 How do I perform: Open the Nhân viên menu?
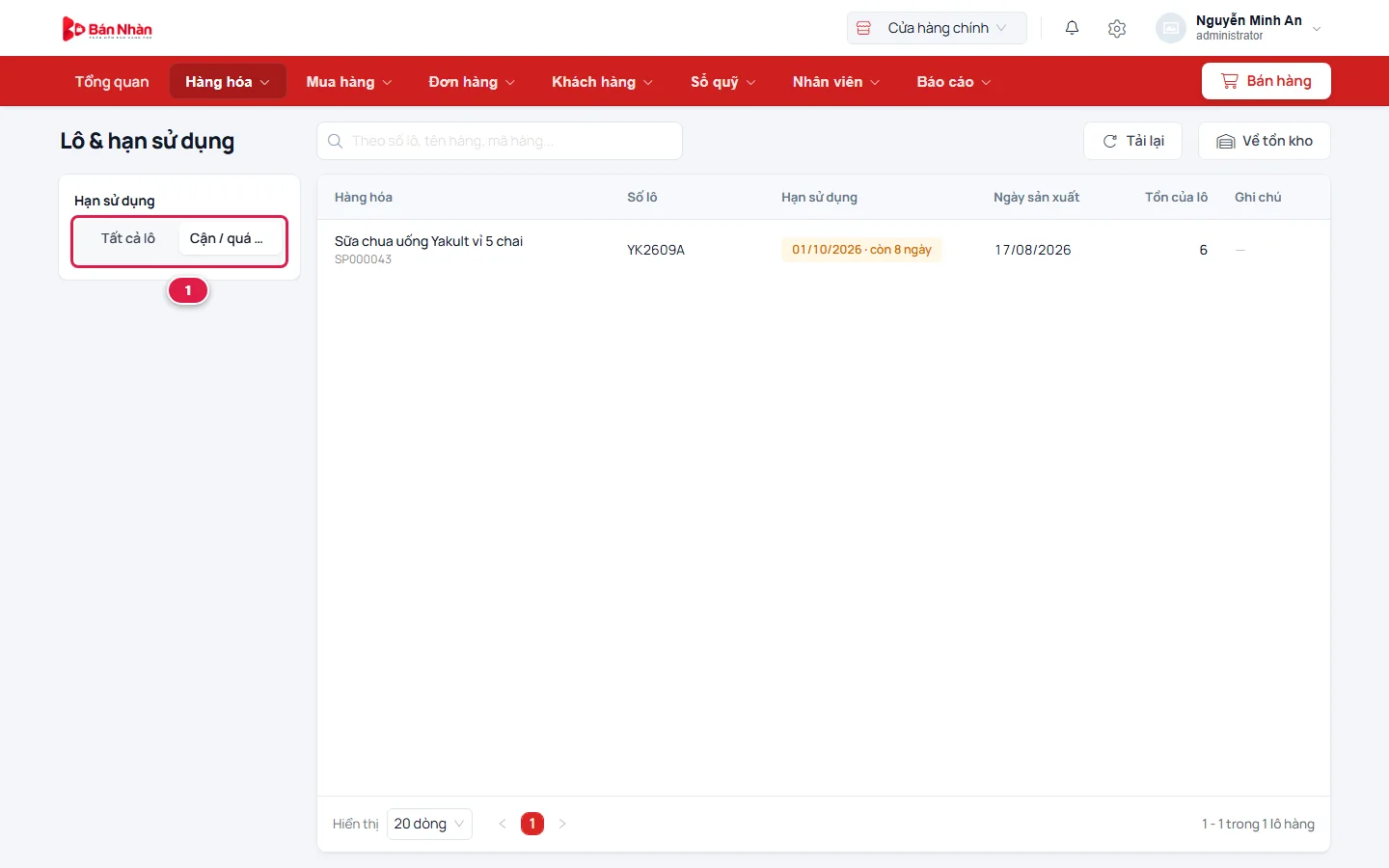[x=836, y=81]
